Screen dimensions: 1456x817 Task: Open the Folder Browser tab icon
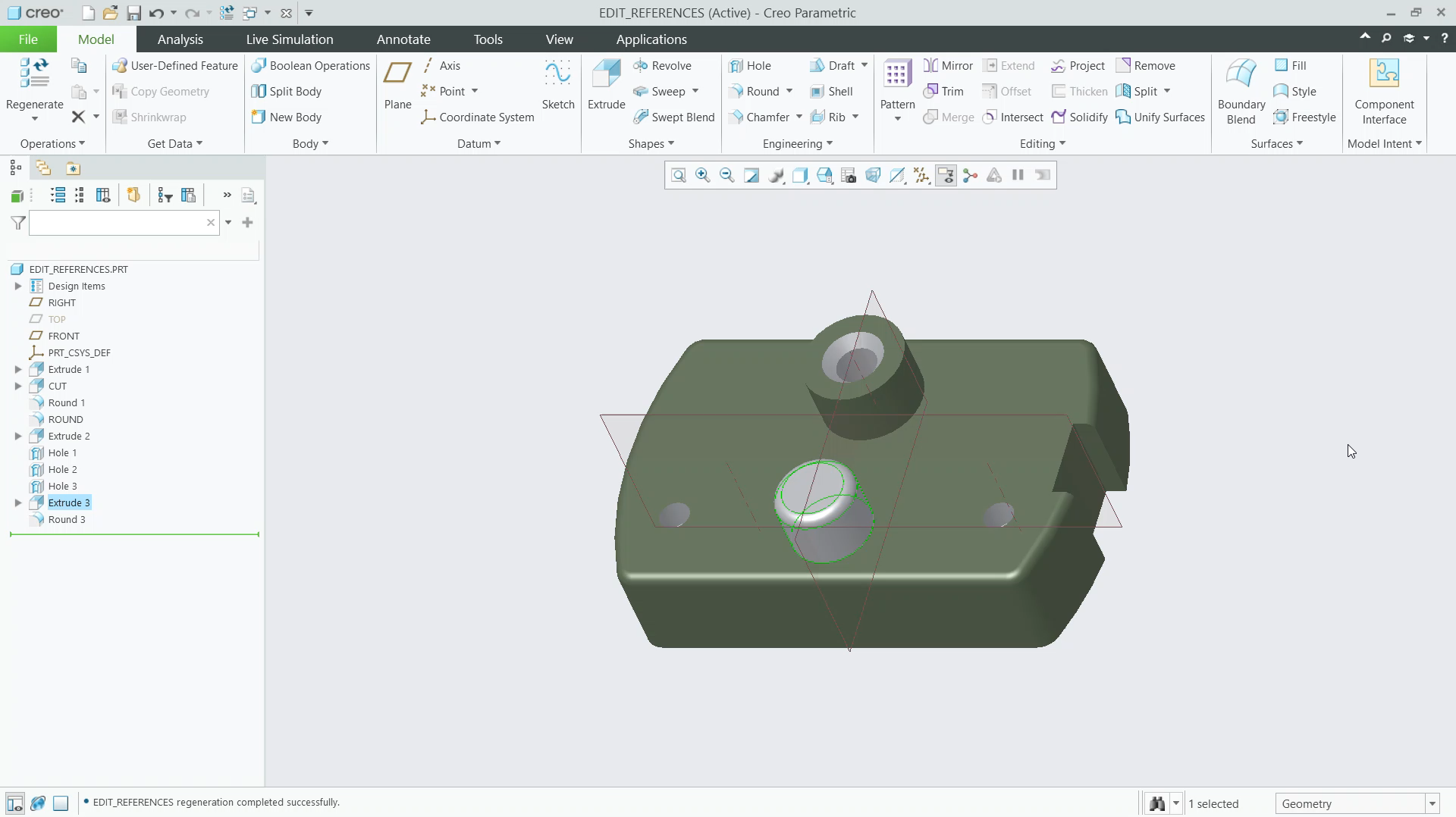click(x=43, y=168)
